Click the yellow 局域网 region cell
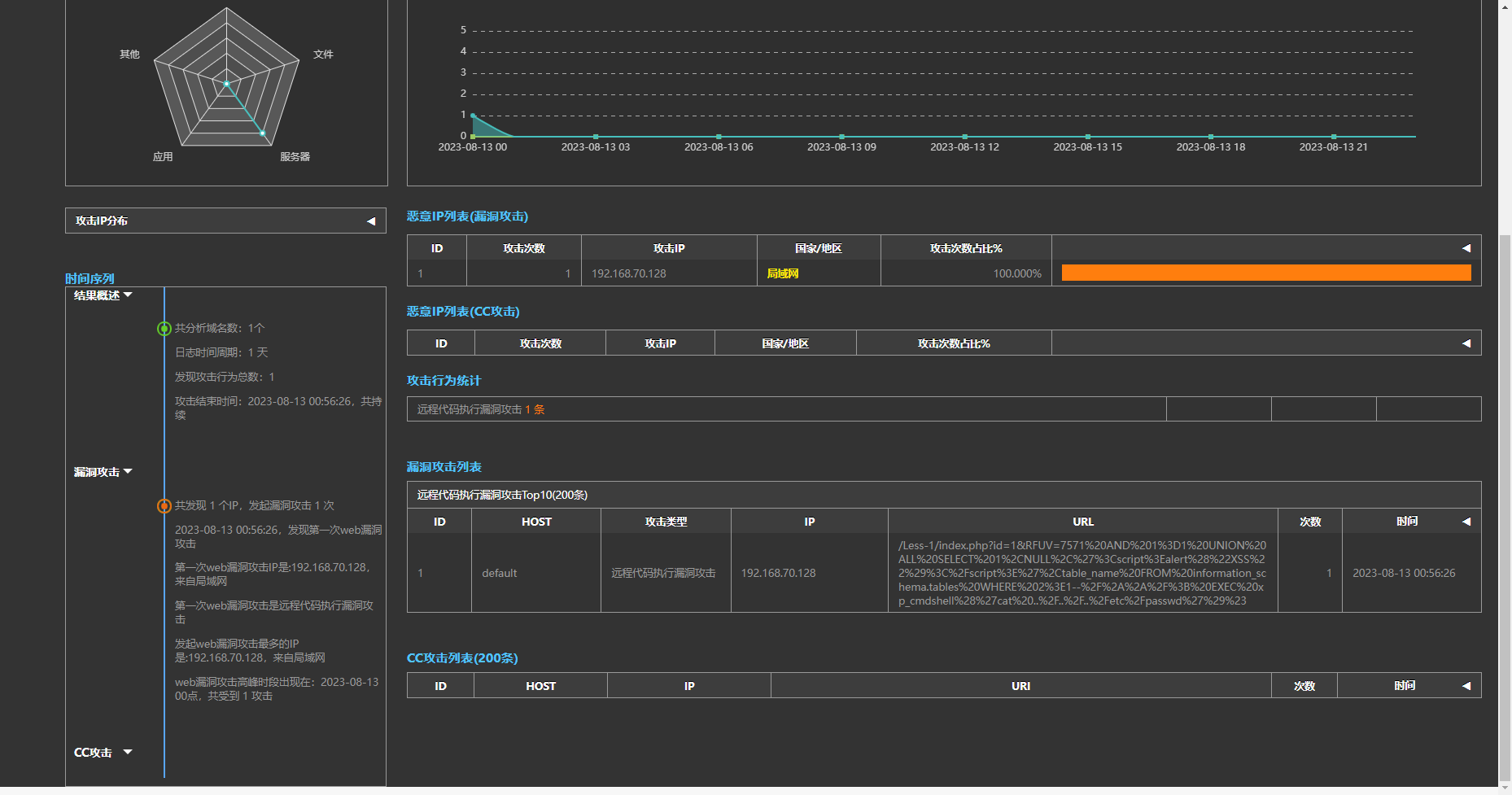 coord(819,273)
